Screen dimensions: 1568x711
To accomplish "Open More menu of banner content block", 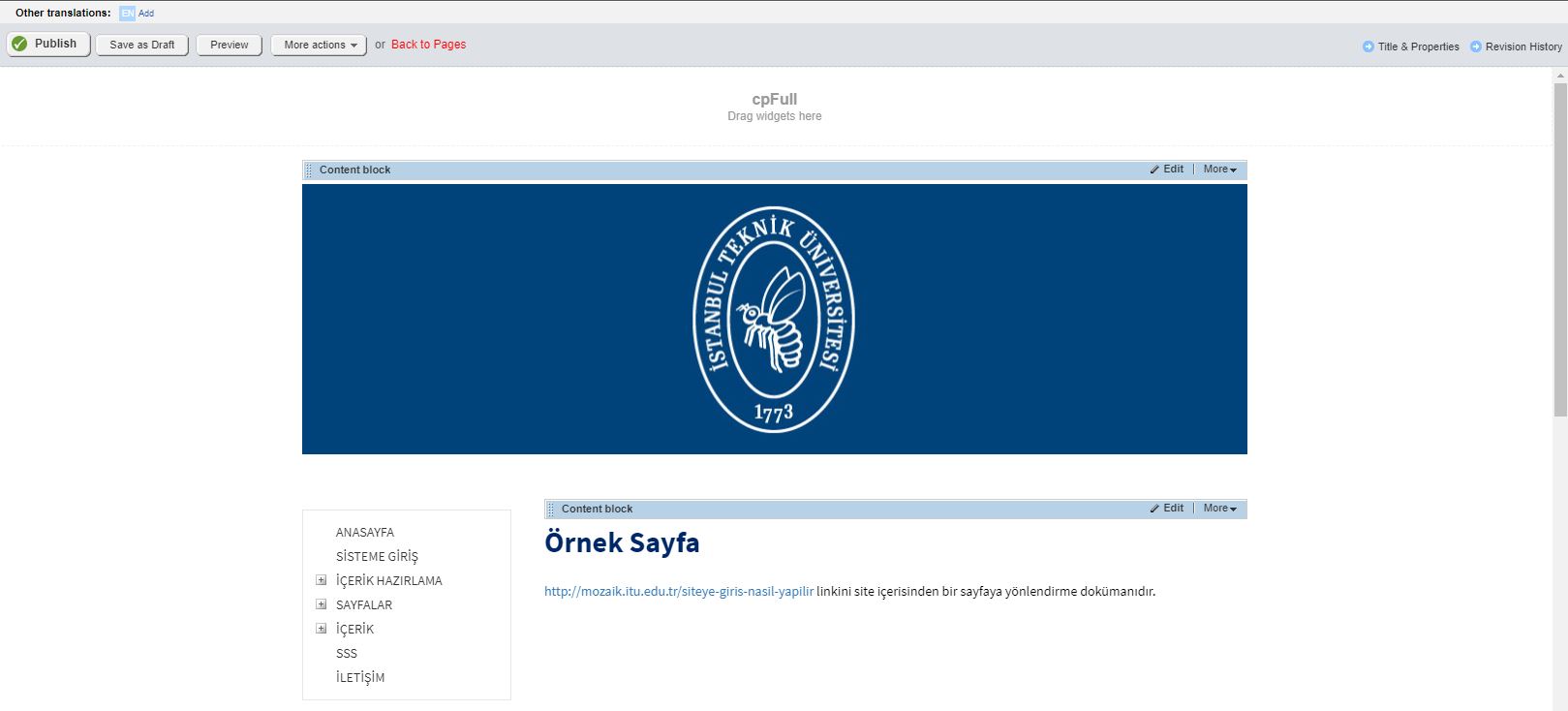I will point(1220,170).
